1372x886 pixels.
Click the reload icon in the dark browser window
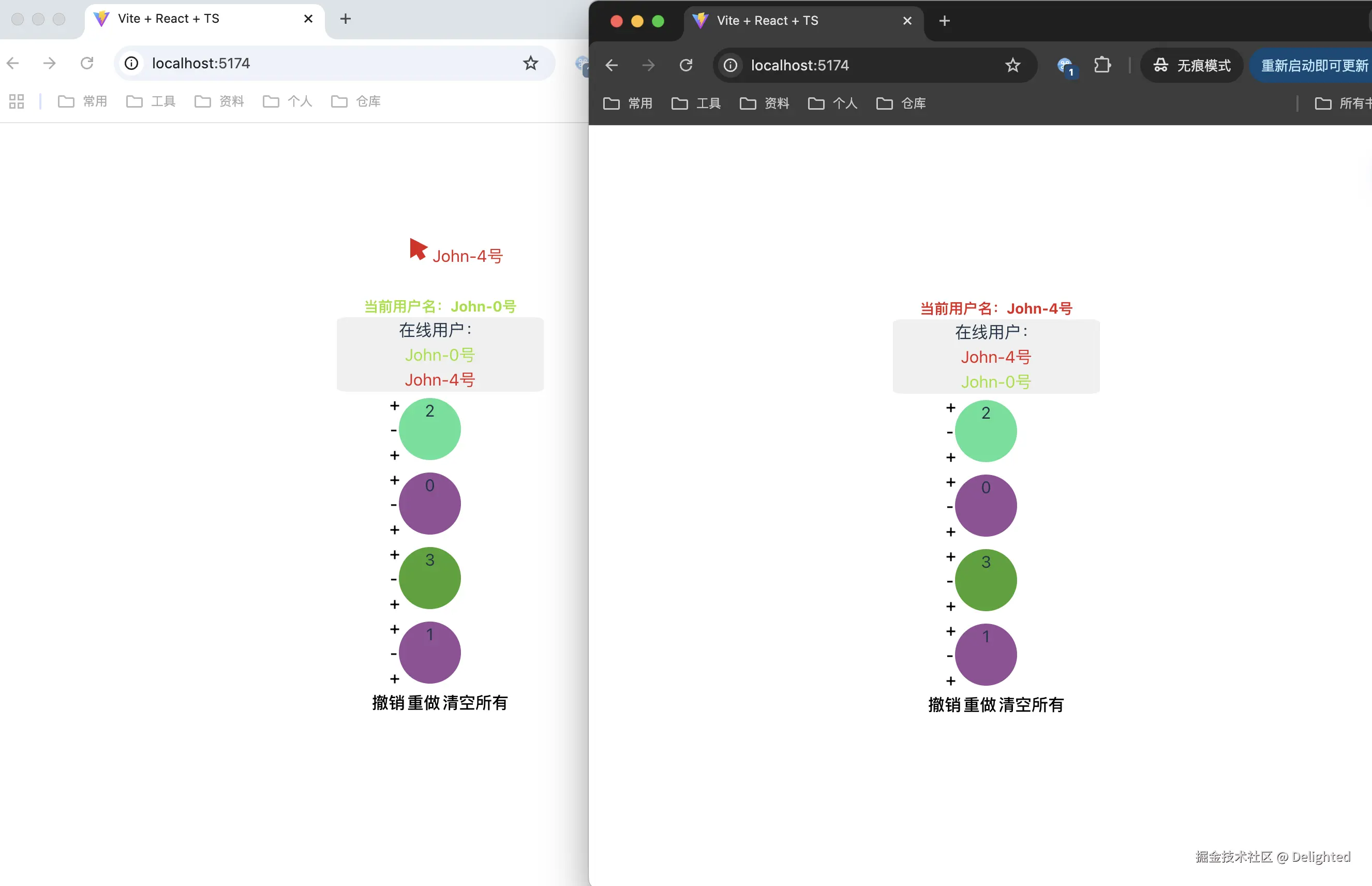685,65
